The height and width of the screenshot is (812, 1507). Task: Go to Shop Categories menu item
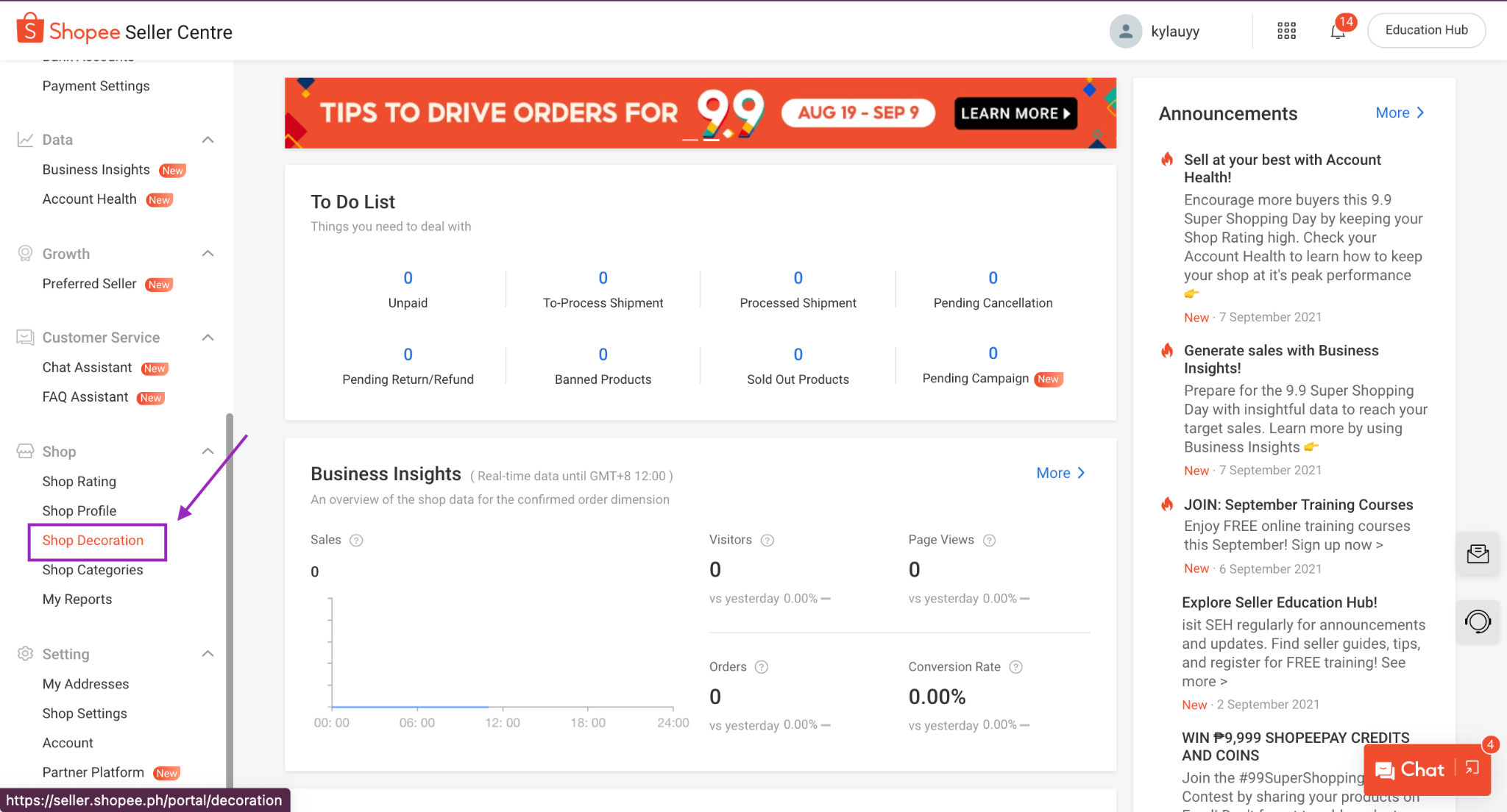pos(93,570)
